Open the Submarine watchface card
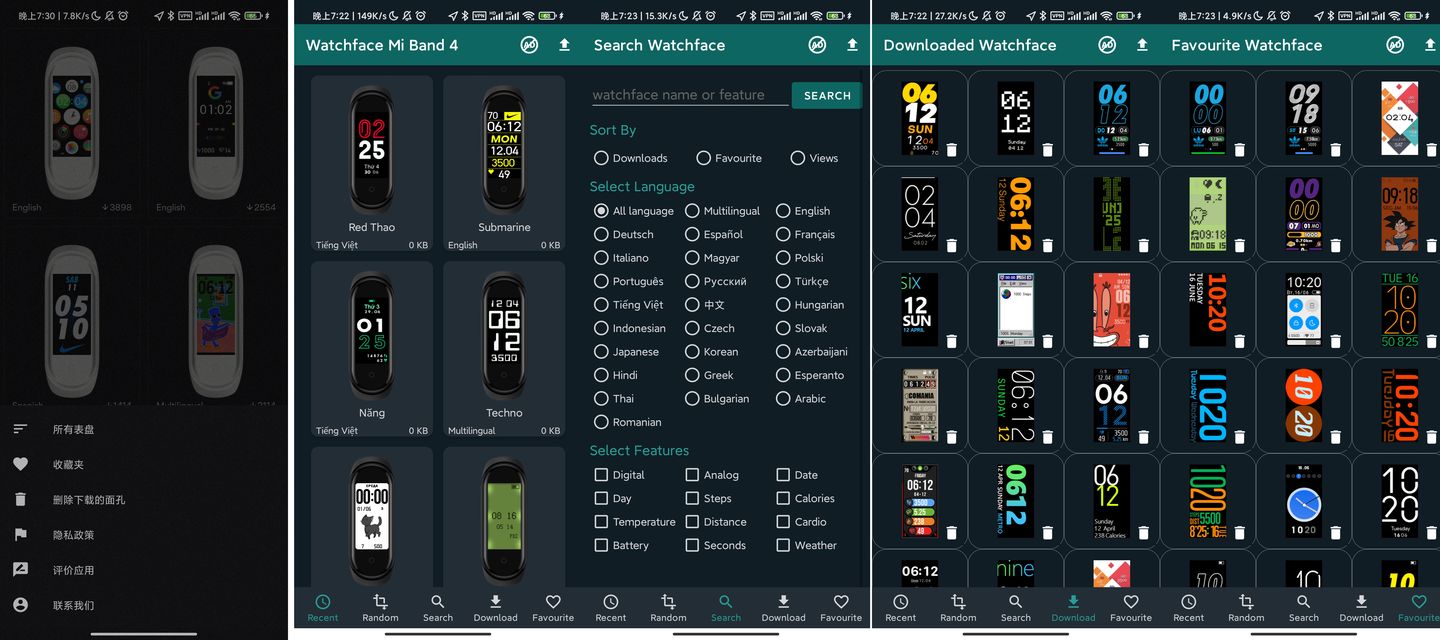 click(504, 164)
